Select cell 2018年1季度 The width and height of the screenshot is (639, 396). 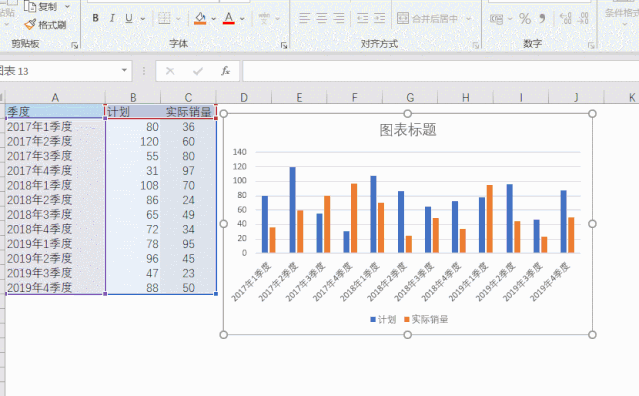click(x=55, y=185)
